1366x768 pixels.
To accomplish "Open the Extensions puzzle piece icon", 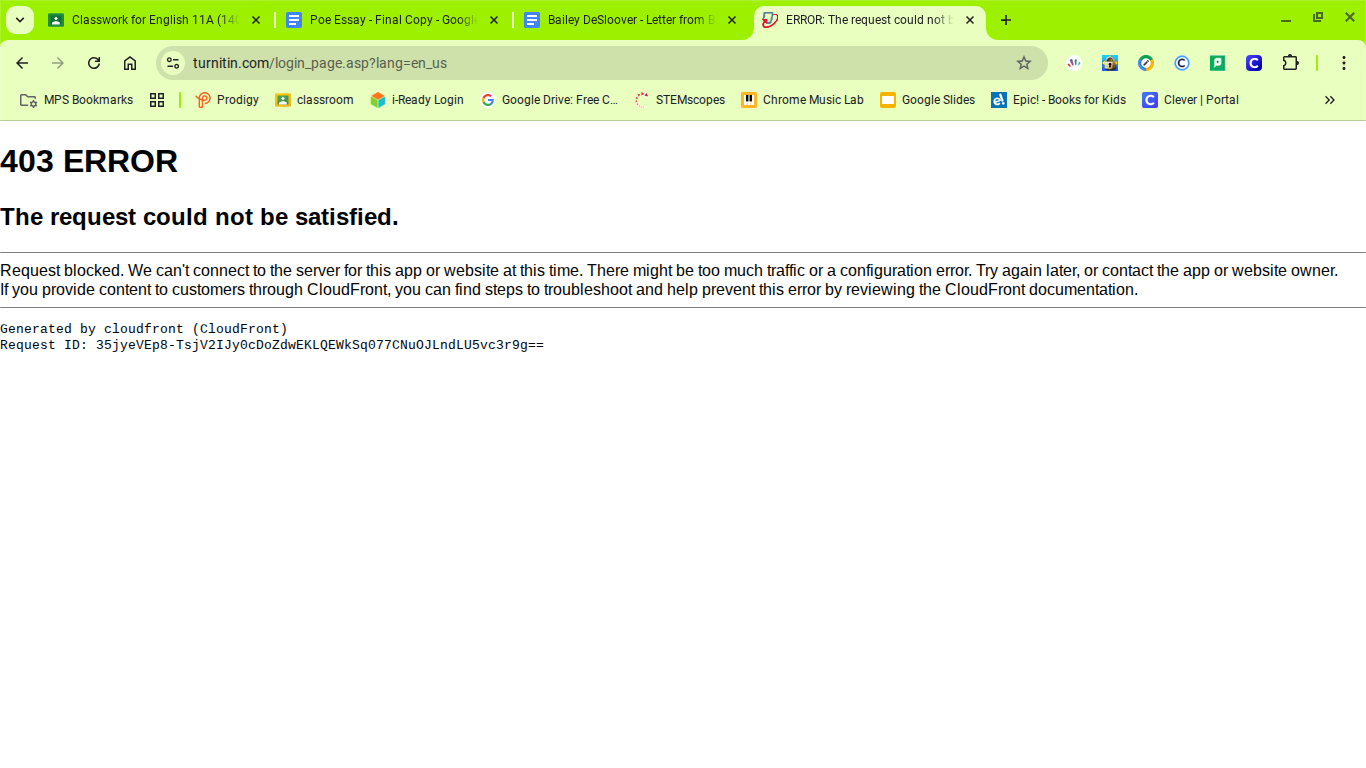I will 1290,63.
